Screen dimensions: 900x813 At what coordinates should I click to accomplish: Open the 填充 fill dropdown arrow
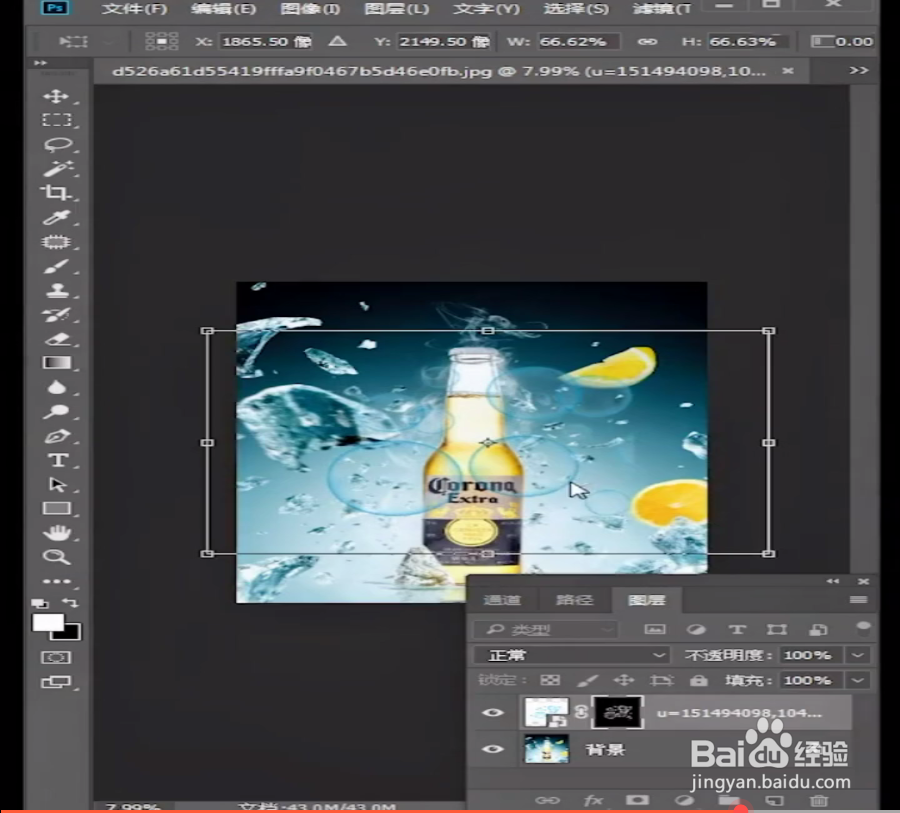(858, 680)
